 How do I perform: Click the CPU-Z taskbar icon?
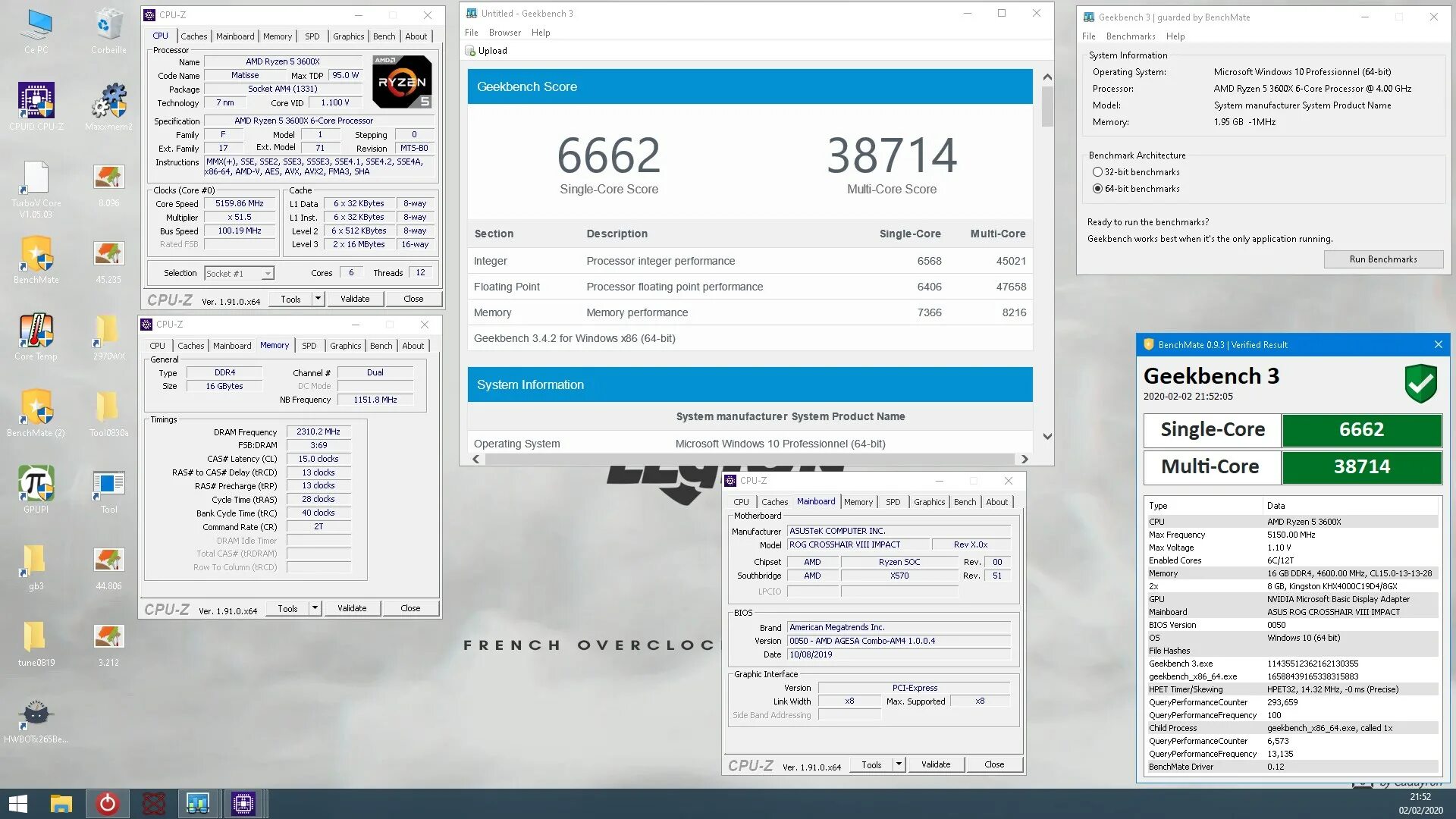pos(243,803)
